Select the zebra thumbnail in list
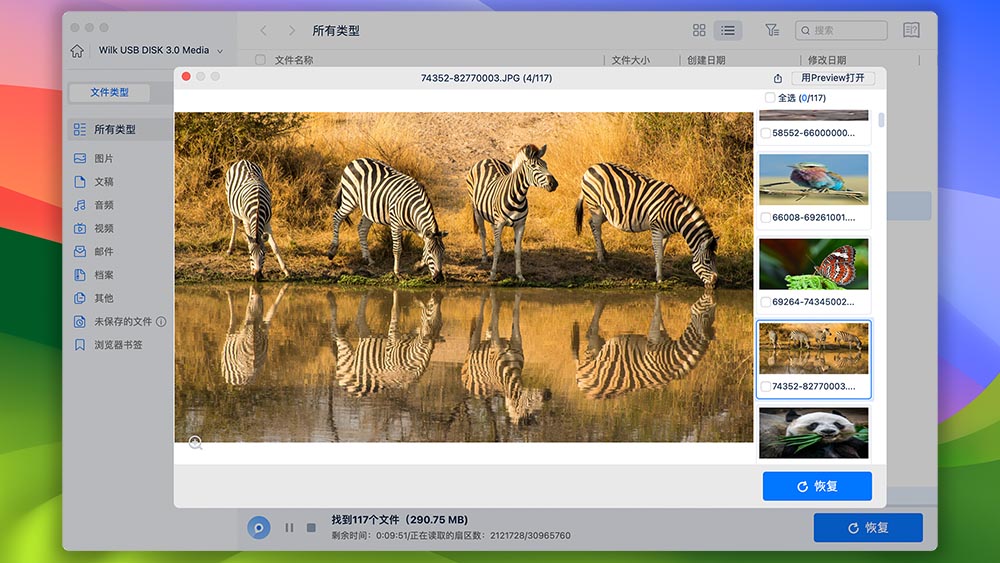1000x563 pixels. click(814, 348)
